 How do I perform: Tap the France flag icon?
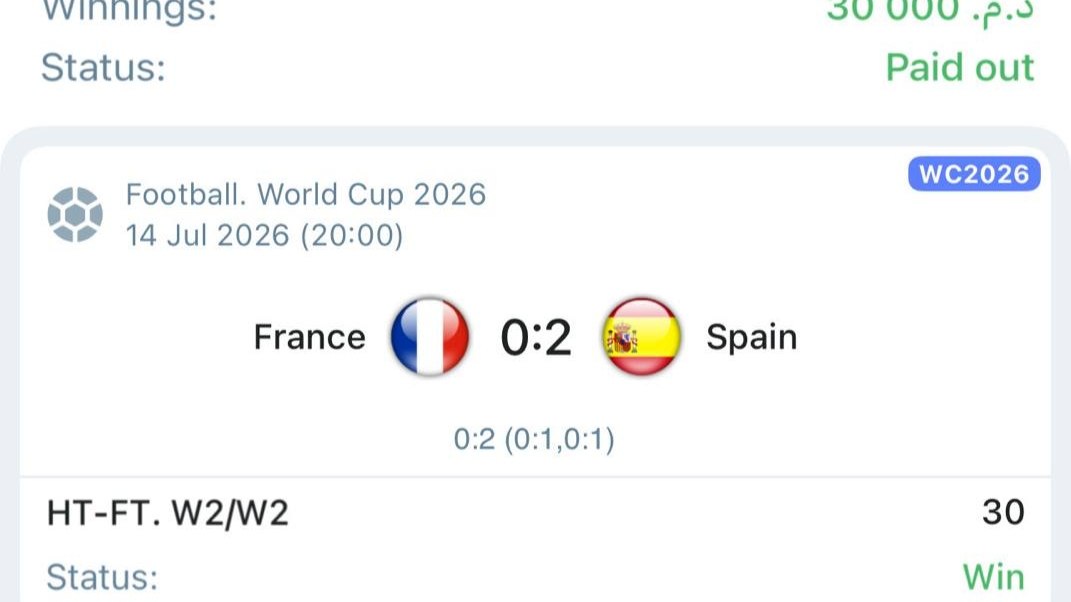(x=430, y=336)
